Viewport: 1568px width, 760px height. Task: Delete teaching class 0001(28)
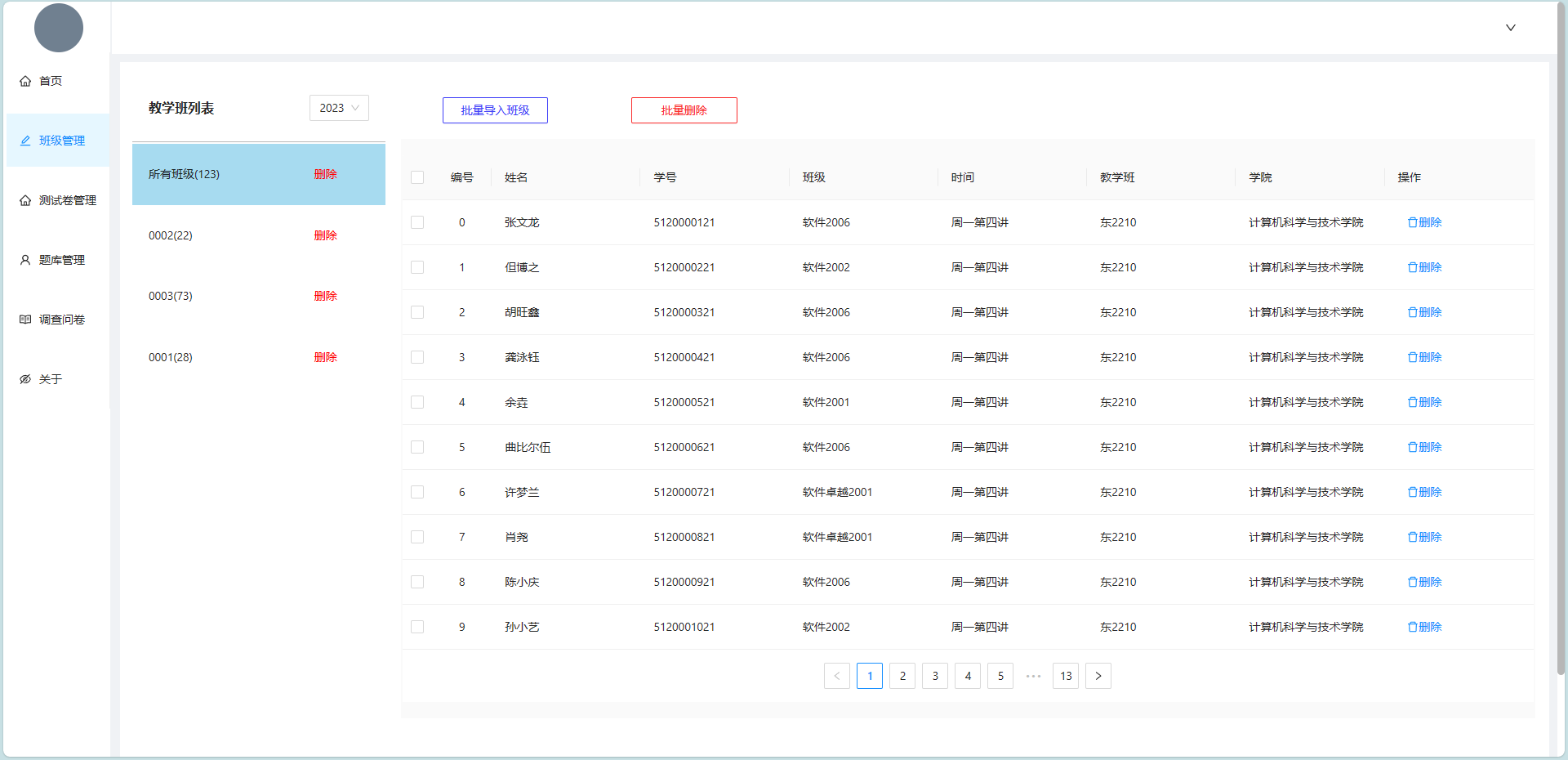(x=325, y=357)
